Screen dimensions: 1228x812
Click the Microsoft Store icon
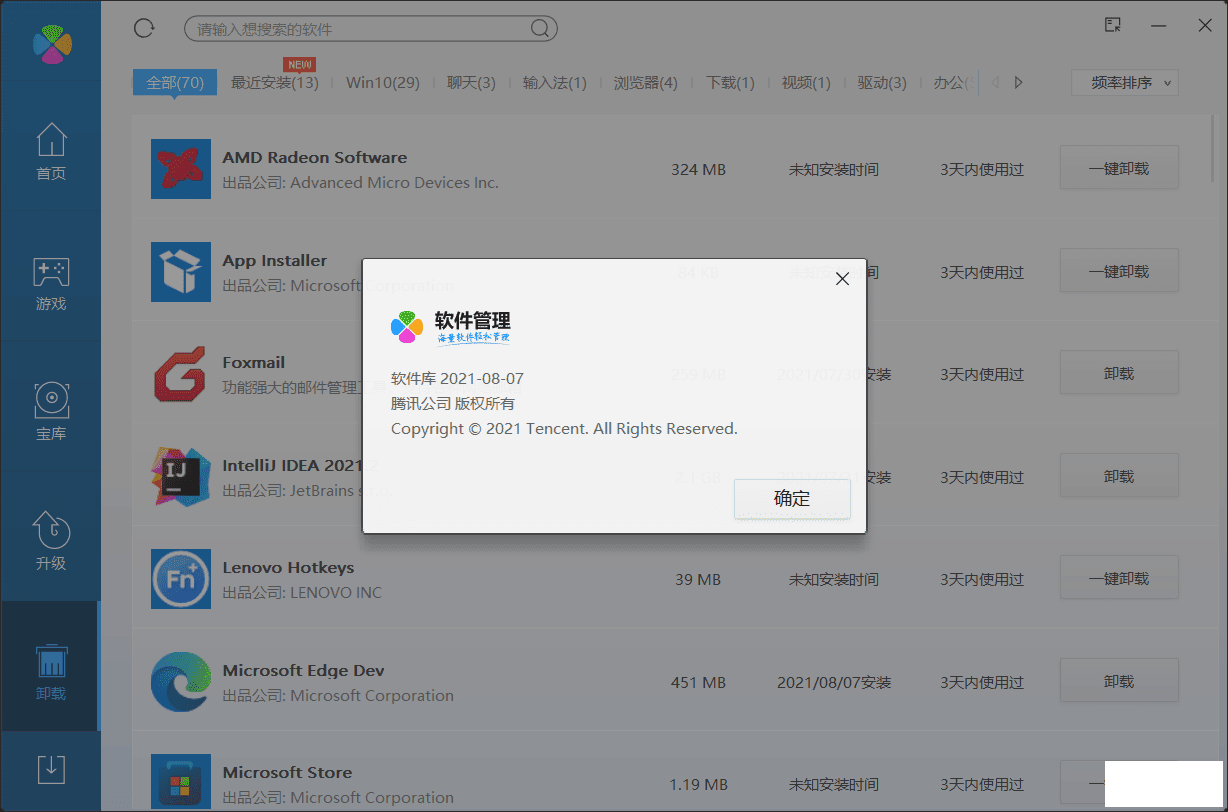(181, 782)
